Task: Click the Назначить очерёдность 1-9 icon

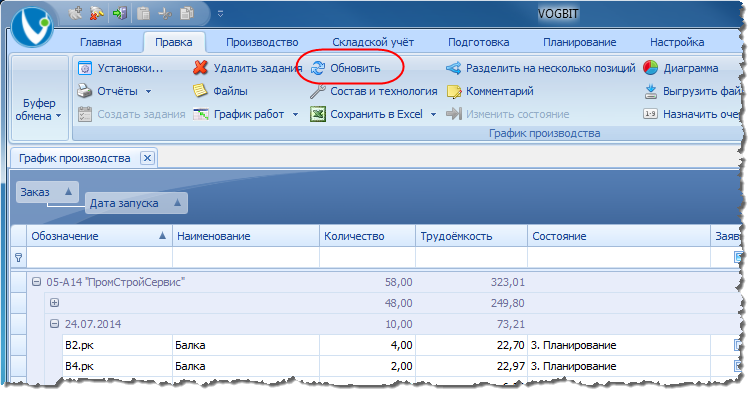Action: [x=650, y=114]
